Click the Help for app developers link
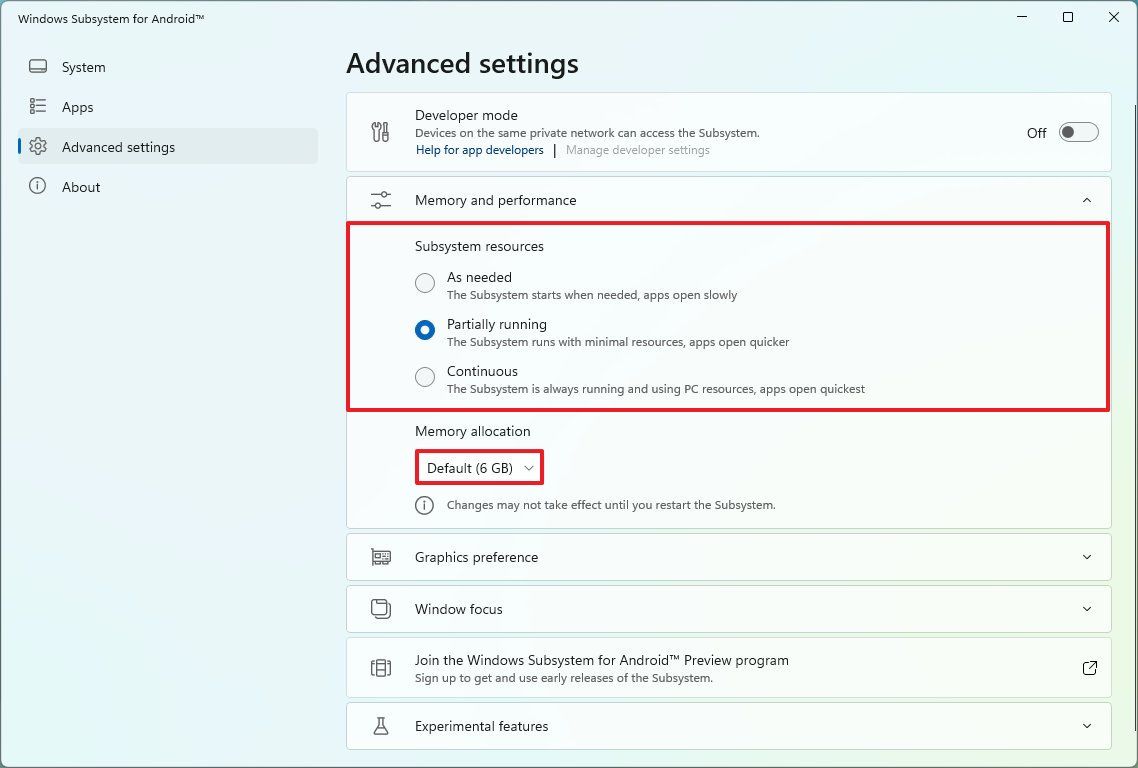This screenshot has height=768, width=1138. pos(479,149)
